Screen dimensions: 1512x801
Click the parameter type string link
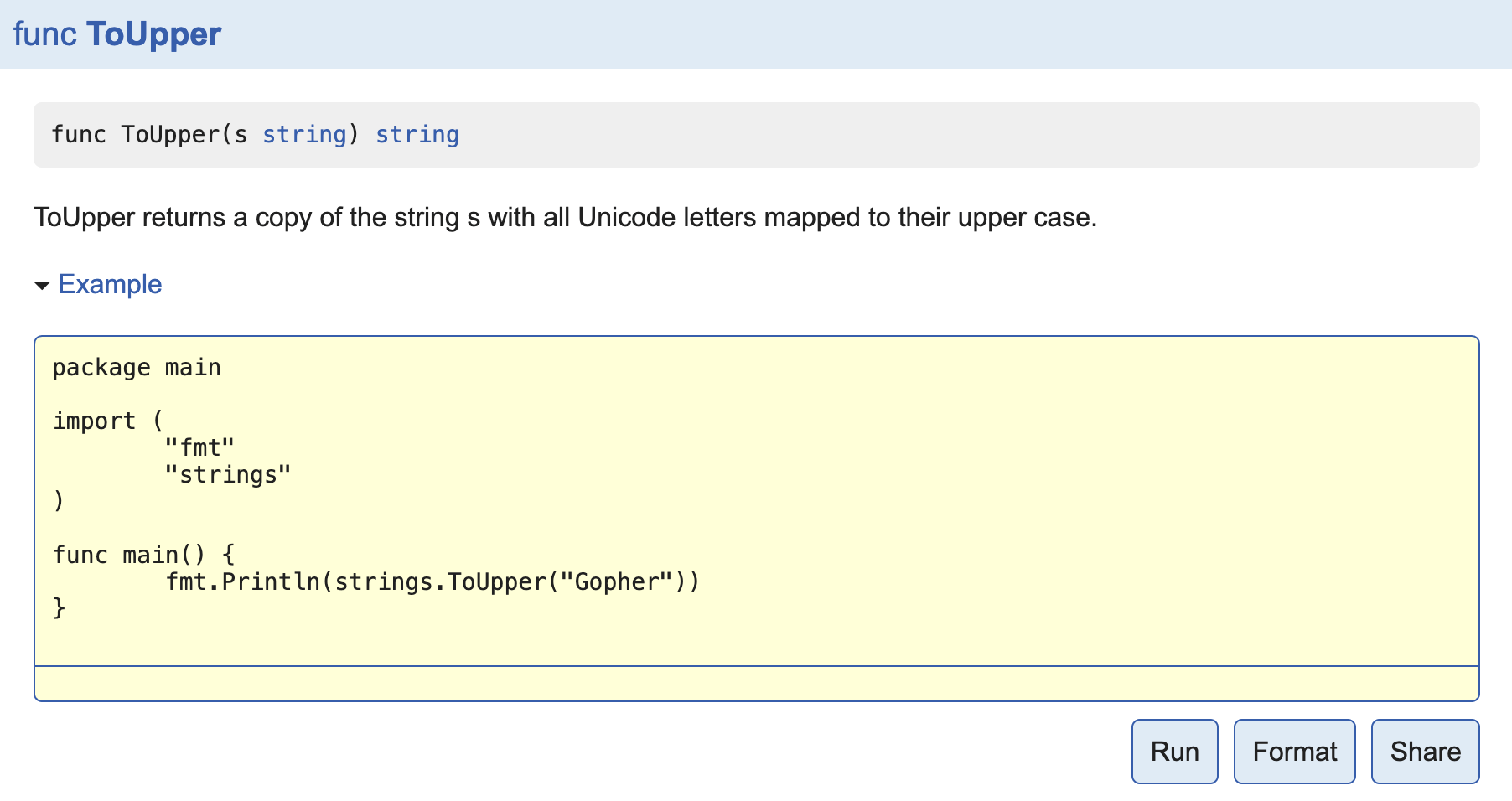pyautogui.click(x=304, y=135)
